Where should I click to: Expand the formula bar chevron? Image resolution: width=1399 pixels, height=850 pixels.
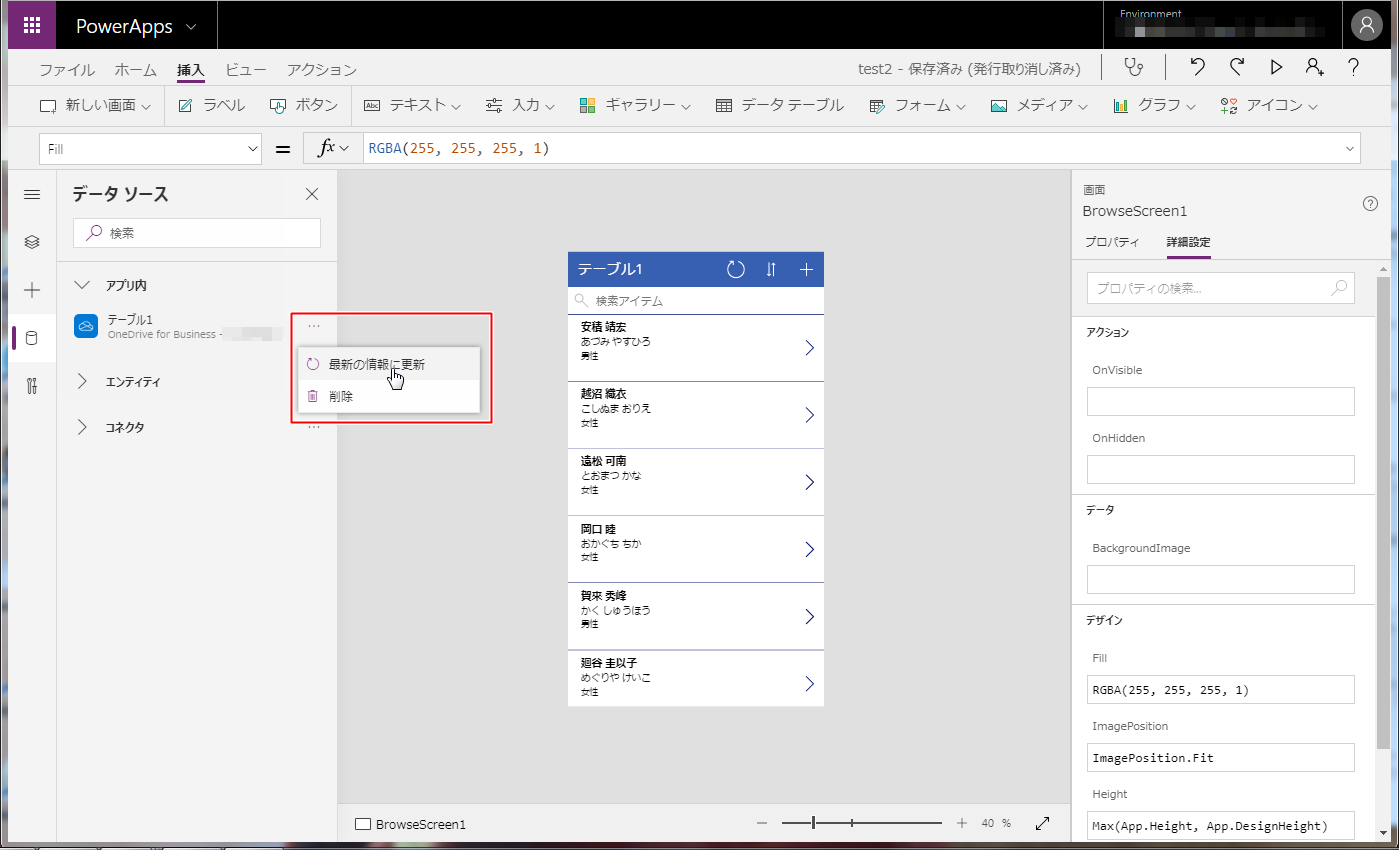(x=1350, y=149)
